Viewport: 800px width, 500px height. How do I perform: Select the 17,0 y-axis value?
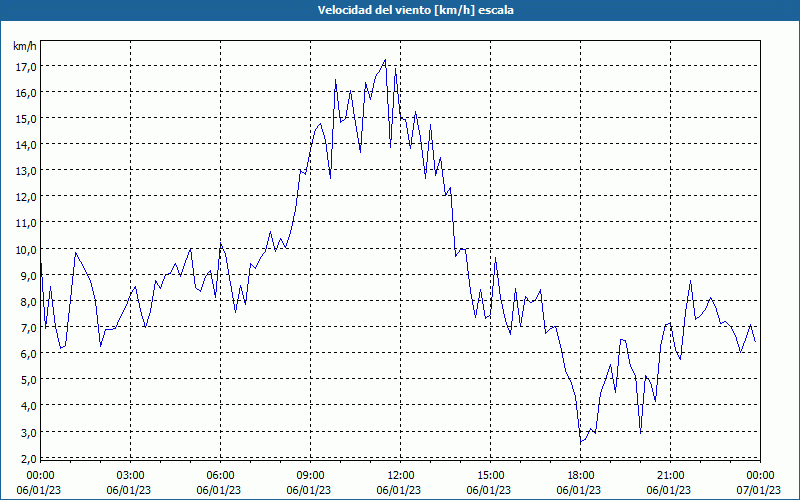(25, 67)
